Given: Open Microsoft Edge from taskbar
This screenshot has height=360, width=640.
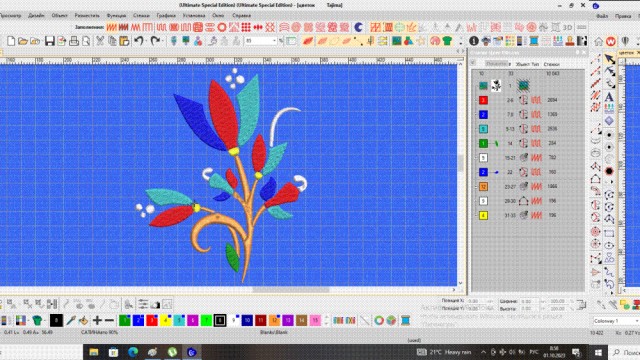Looking at the screenshot, I should 133,352.
